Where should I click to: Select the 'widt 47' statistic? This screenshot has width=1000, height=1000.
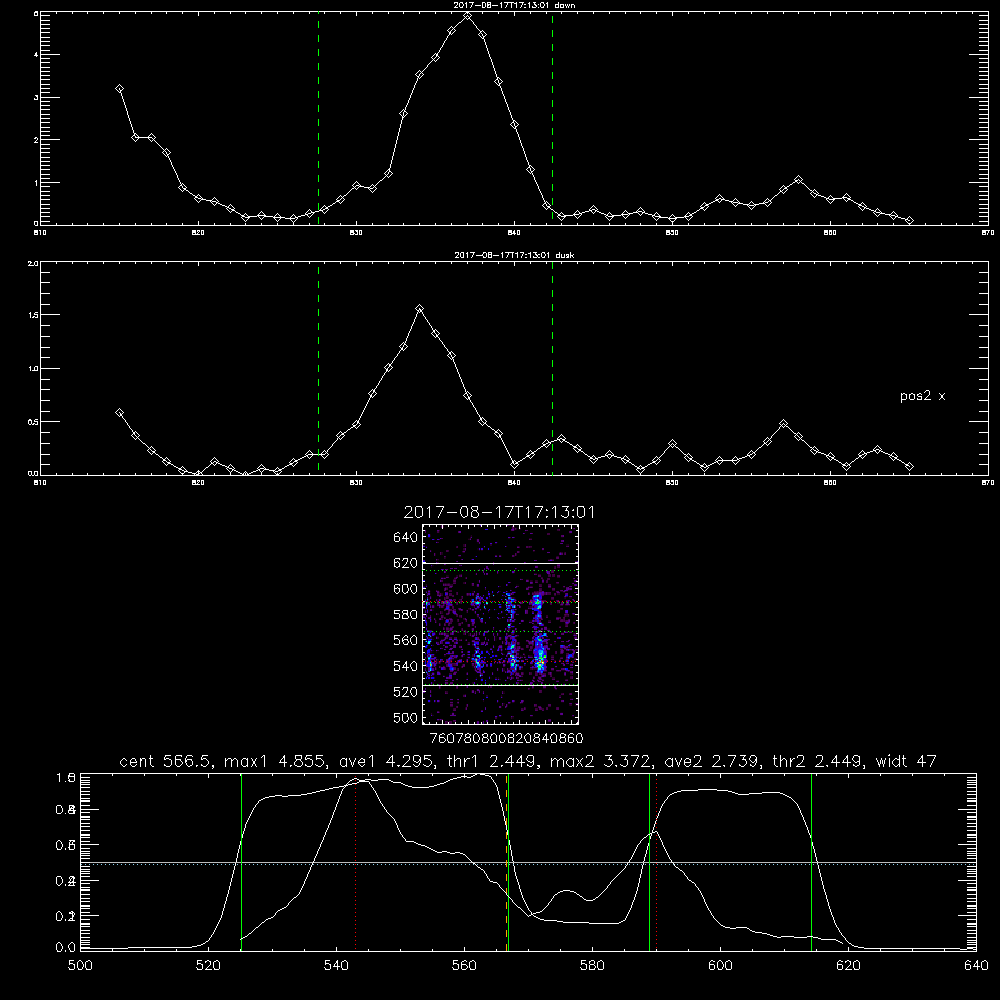point(906,761)
